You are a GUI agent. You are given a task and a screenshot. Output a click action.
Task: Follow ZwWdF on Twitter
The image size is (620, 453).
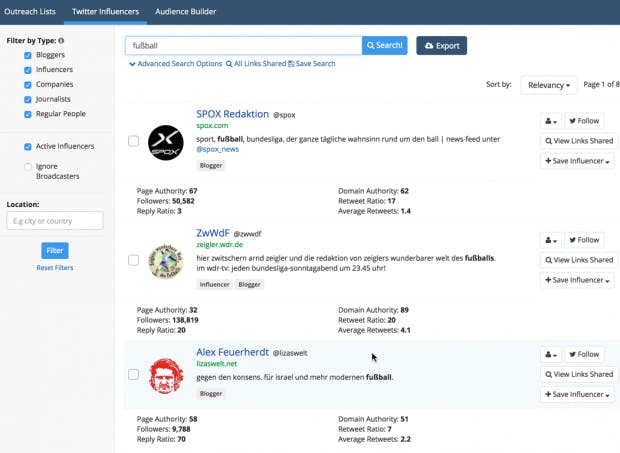(584, 240)
